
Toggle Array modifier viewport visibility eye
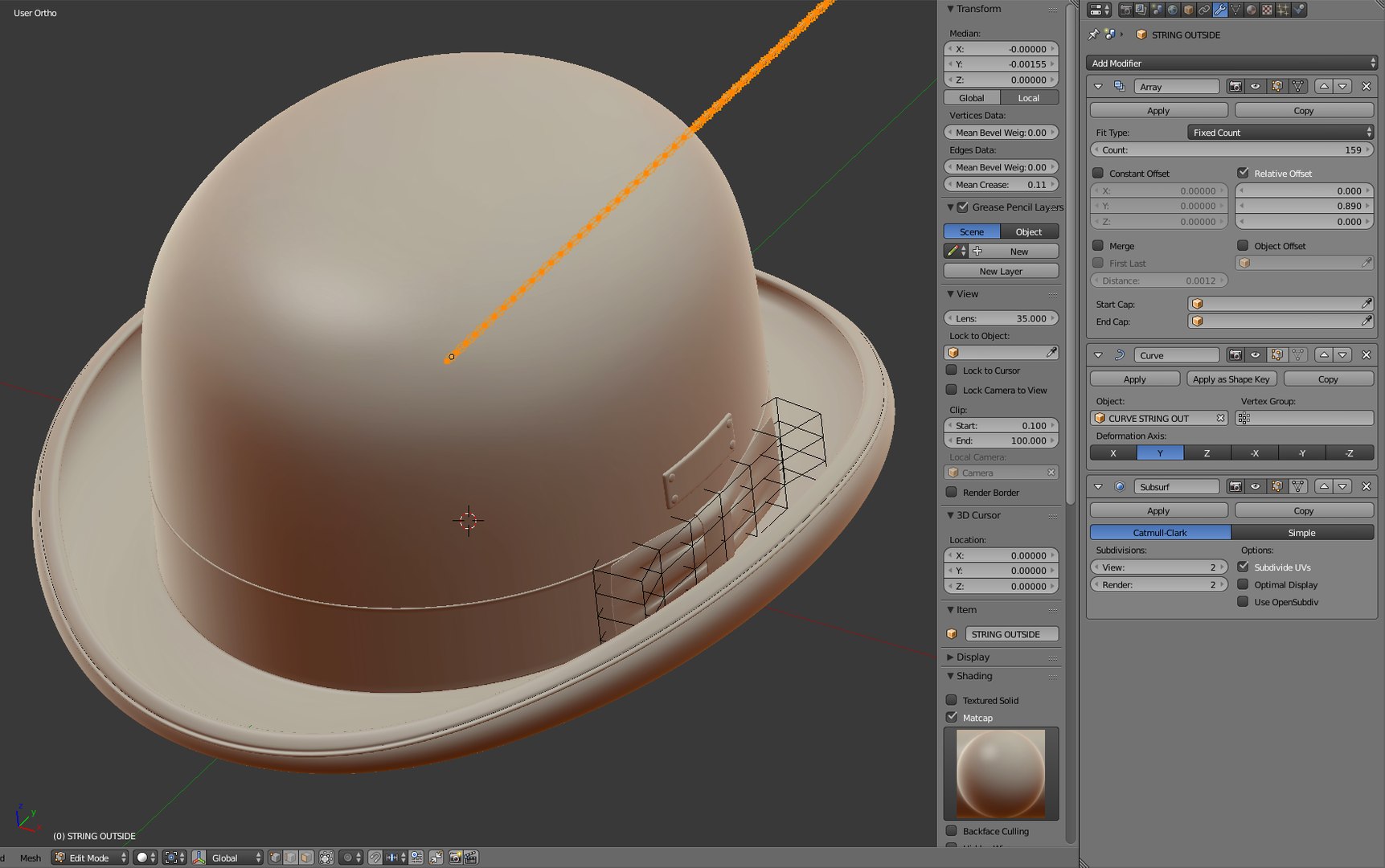(x=1256, y=86)
